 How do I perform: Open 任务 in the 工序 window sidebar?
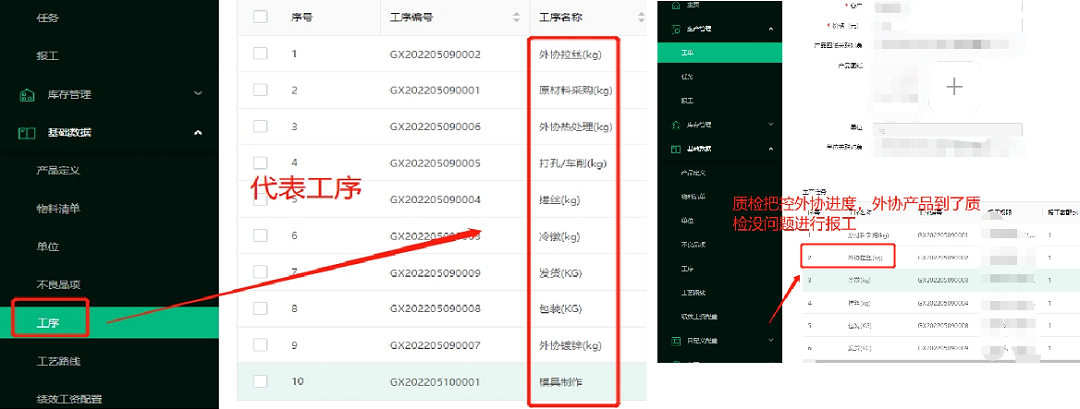click(x=48, y=18)
